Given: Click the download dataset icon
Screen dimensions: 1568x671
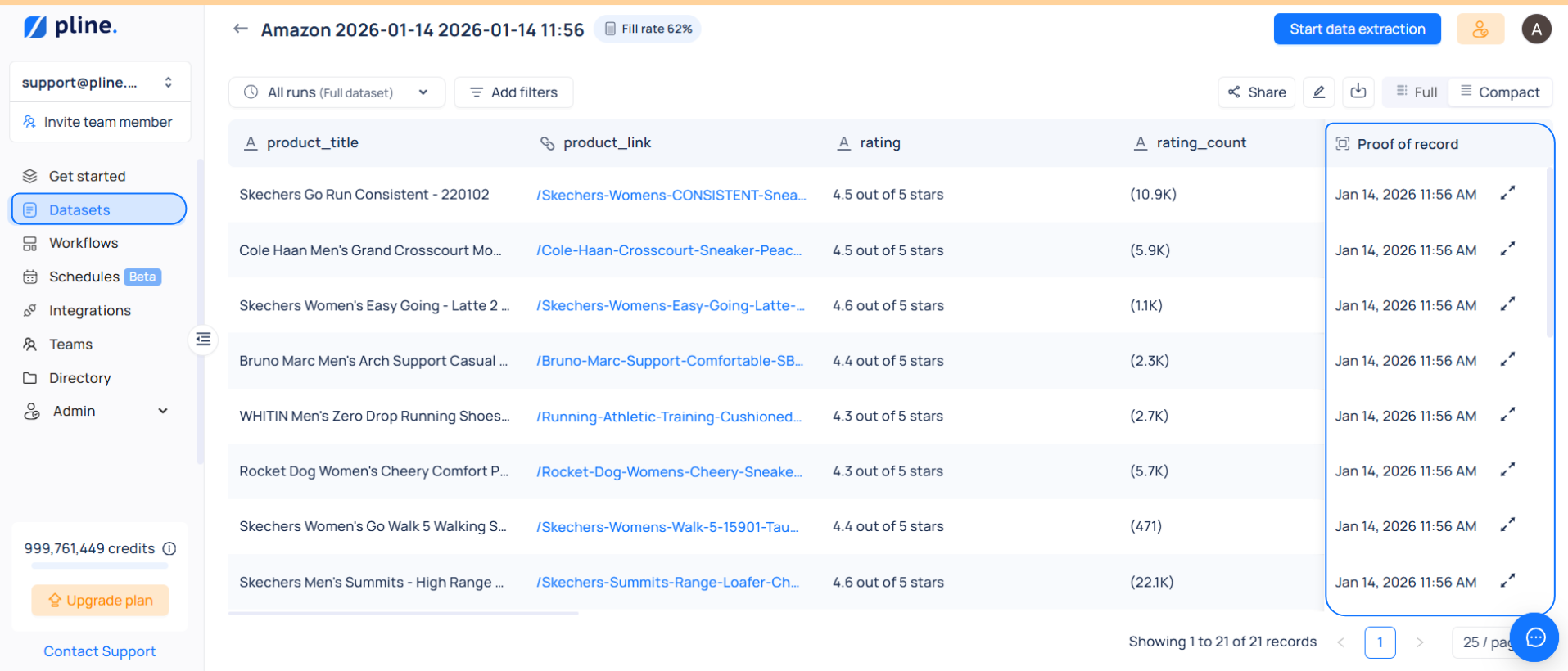Looking at the screenshot, I should click(1358, 92).
